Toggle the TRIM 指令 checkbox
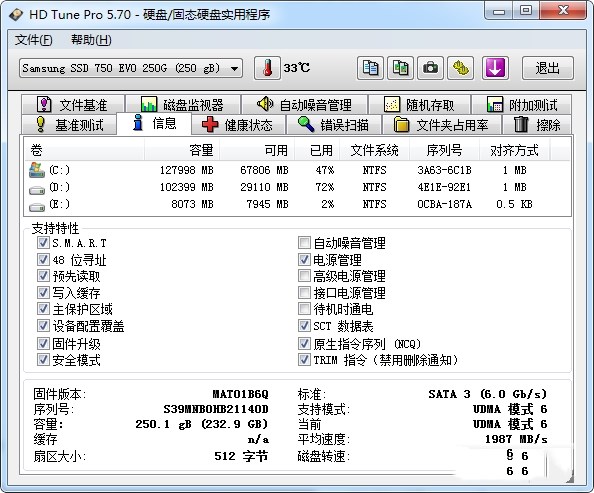This screenshot has width=594, height=493. [x=304, y=360]
